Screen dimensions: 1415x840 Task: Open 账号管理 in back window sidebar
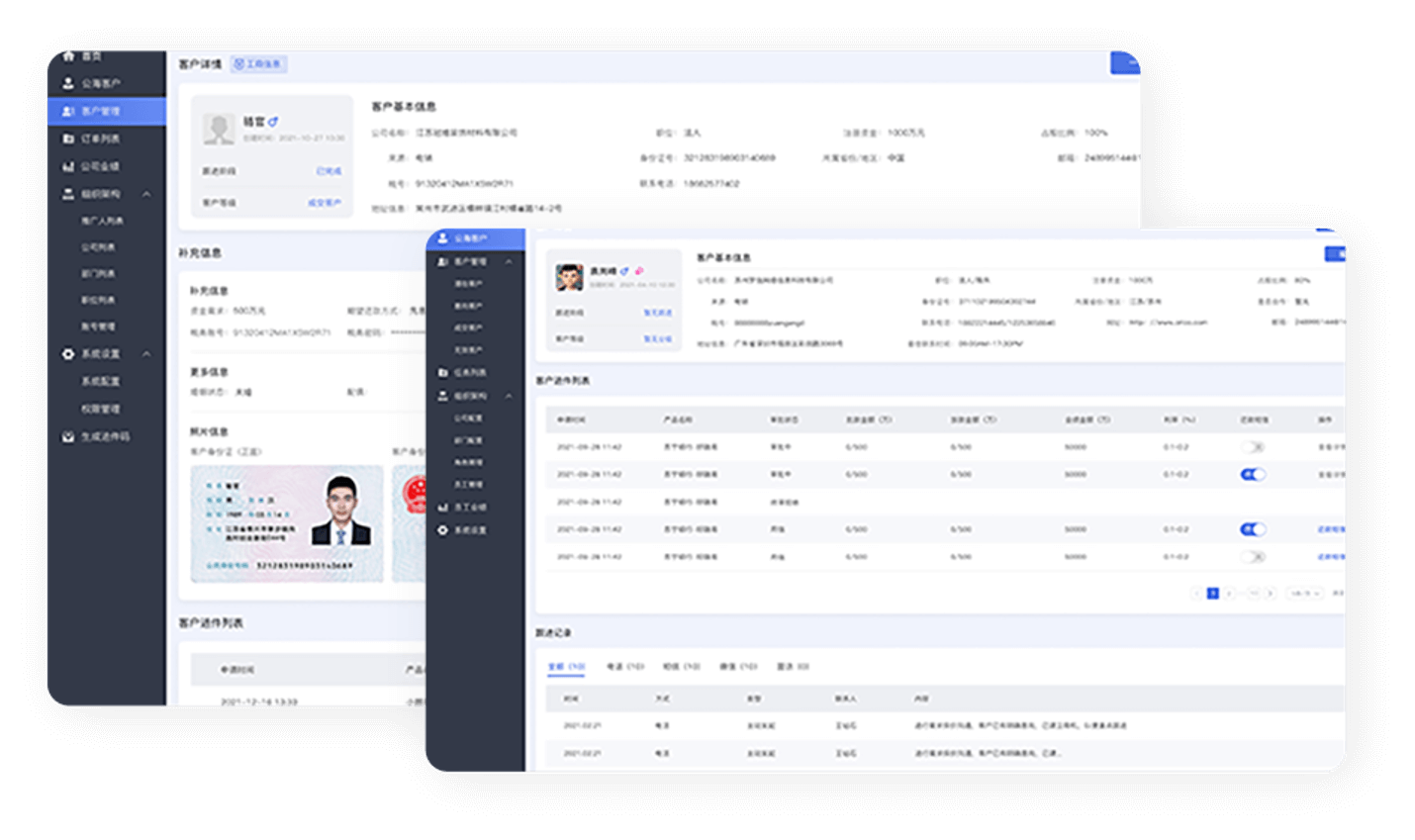[x=98, y=327]
